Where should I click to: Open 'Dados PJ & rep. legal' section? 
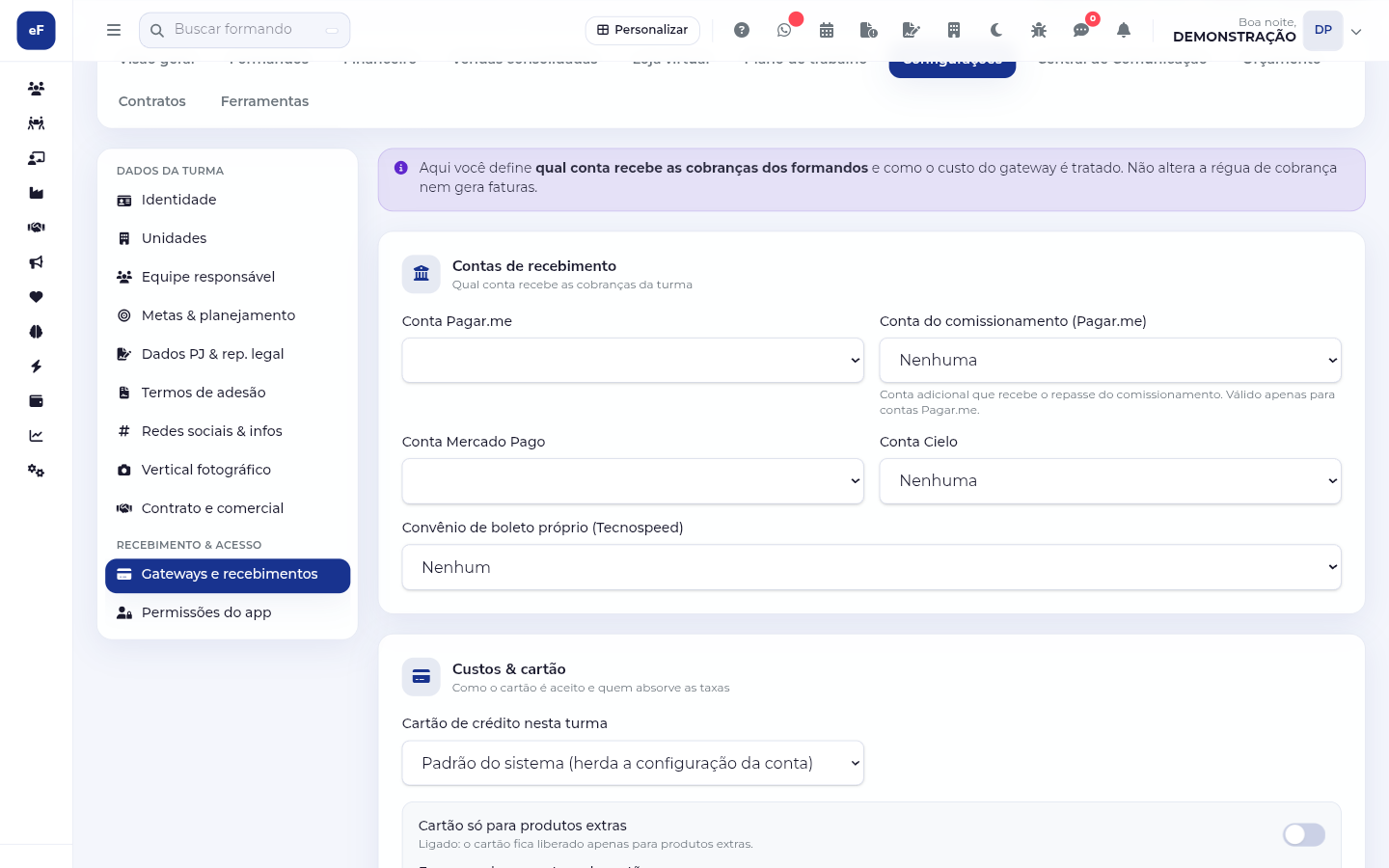tap(228, 354)
